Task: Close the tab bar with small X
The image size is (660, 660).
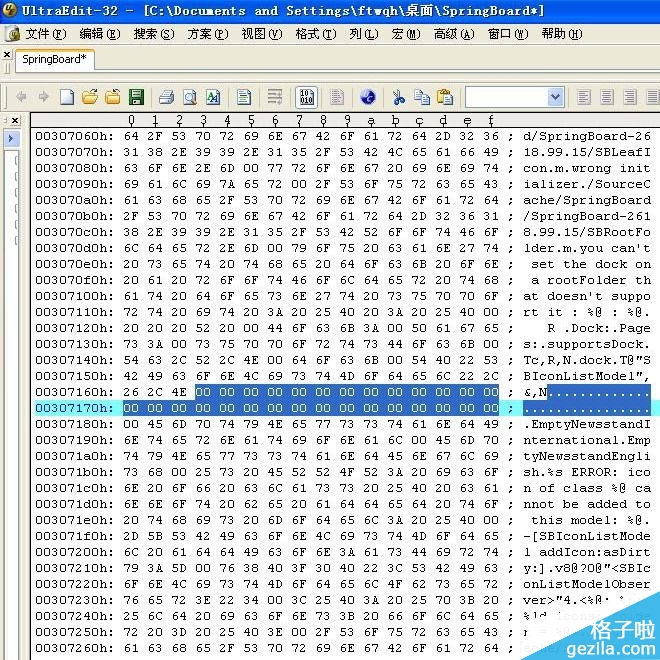Action: pos(7,55)
